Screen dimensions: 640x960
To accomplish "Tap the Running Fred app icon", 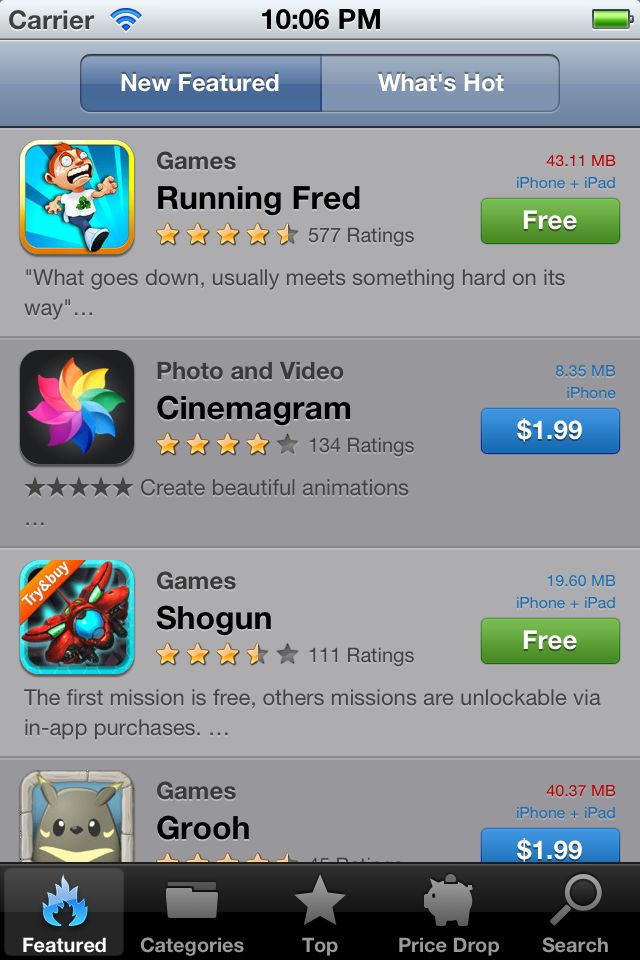I will click(77, 197).
